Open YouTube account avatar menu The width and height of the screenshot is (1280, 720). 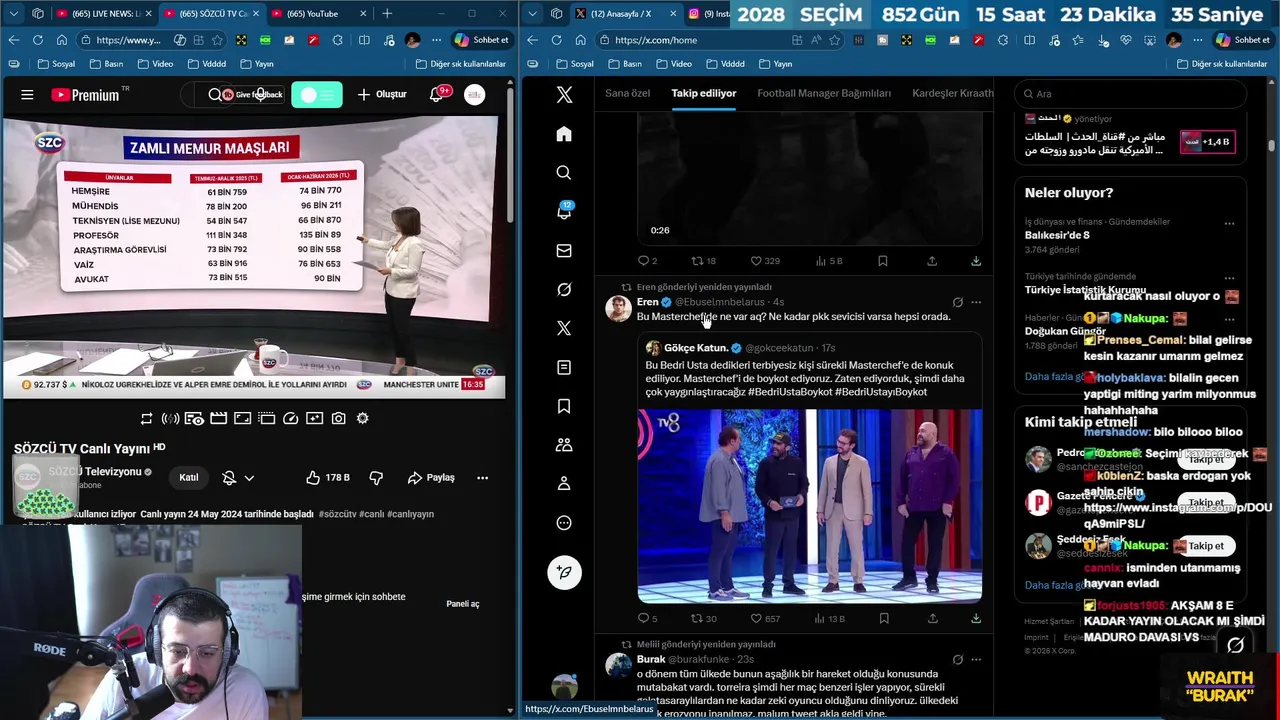tap(474, 94)
